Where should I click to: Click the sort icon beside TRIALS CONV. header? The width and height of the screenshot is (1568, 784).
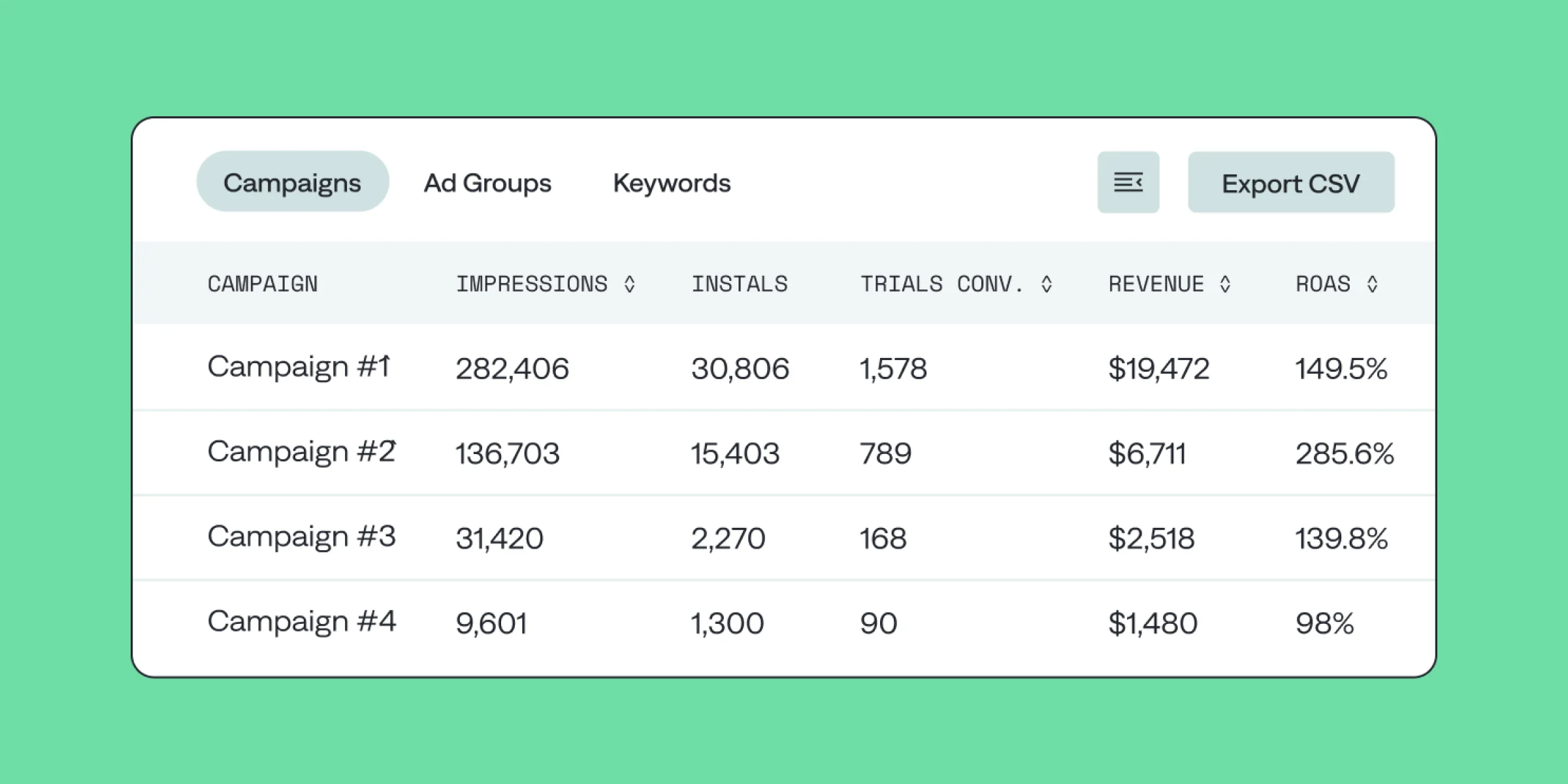(x=1047, y=284)
